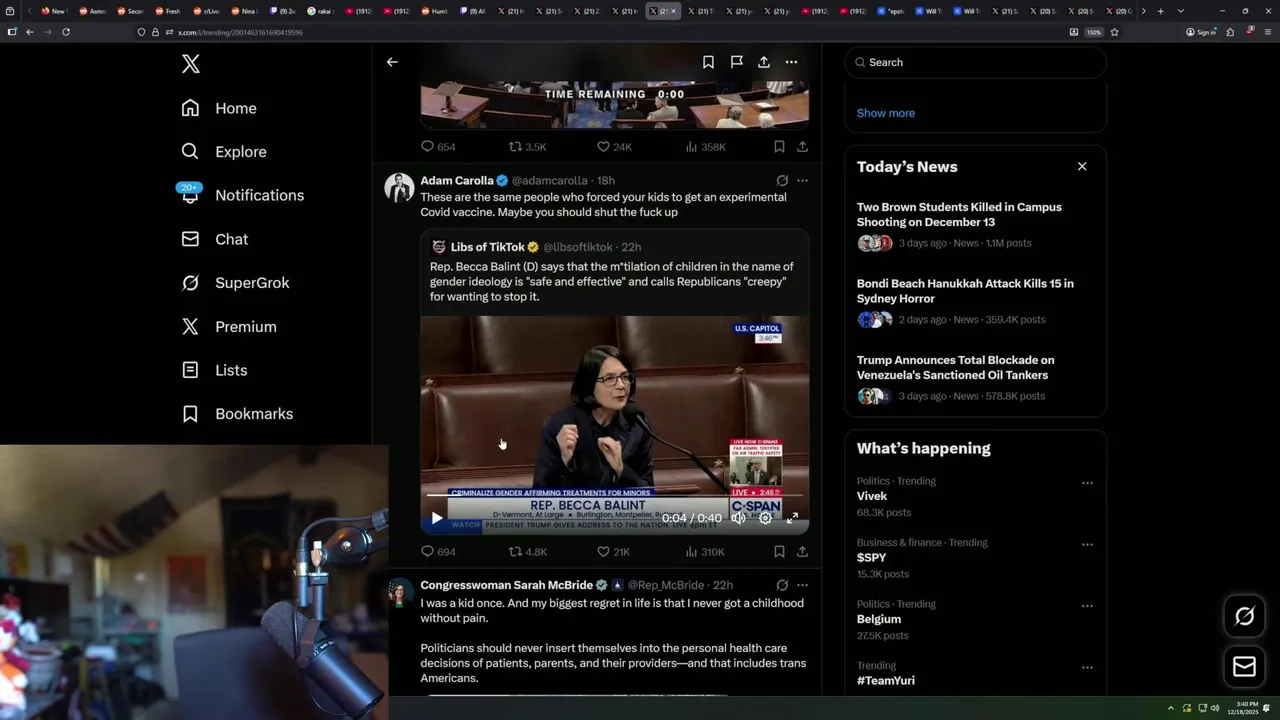
Task: Reply to the post with 654 replies
Action: tap(438, 147)
